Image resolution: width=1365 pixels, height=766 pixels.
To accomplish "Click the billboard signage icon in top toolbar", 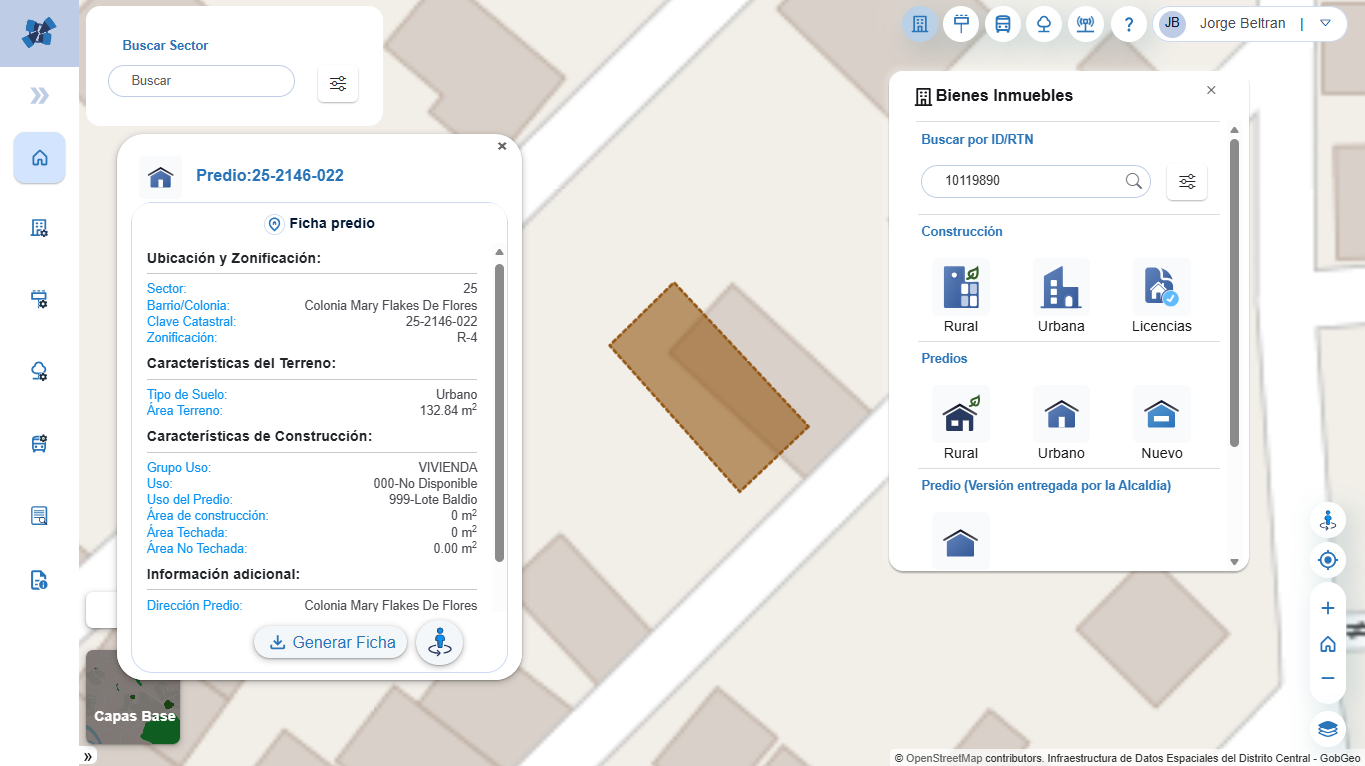I will coord(961,24).
